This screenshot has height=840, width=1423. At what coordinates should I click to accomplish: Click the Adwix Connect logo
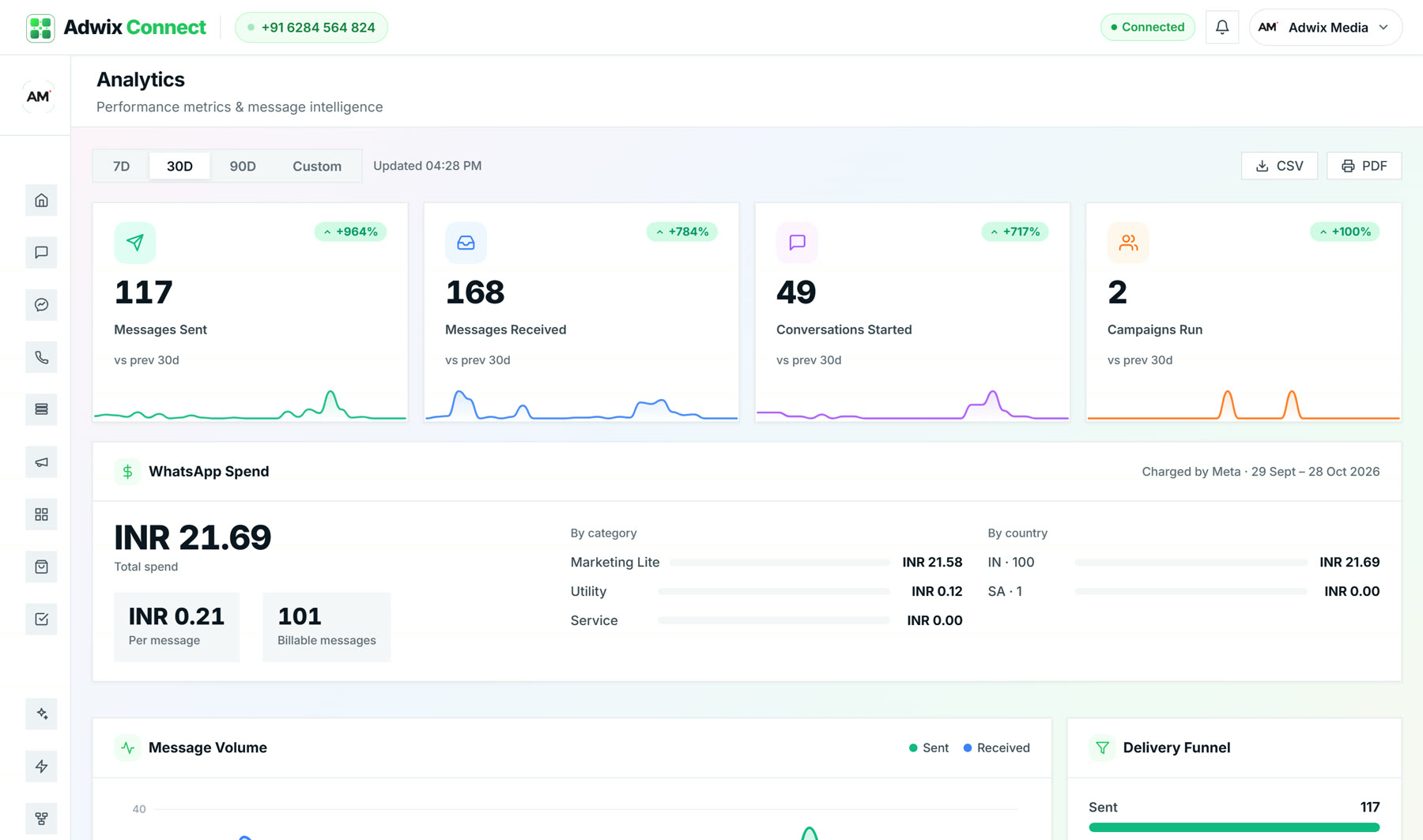(x=116, y=28)
